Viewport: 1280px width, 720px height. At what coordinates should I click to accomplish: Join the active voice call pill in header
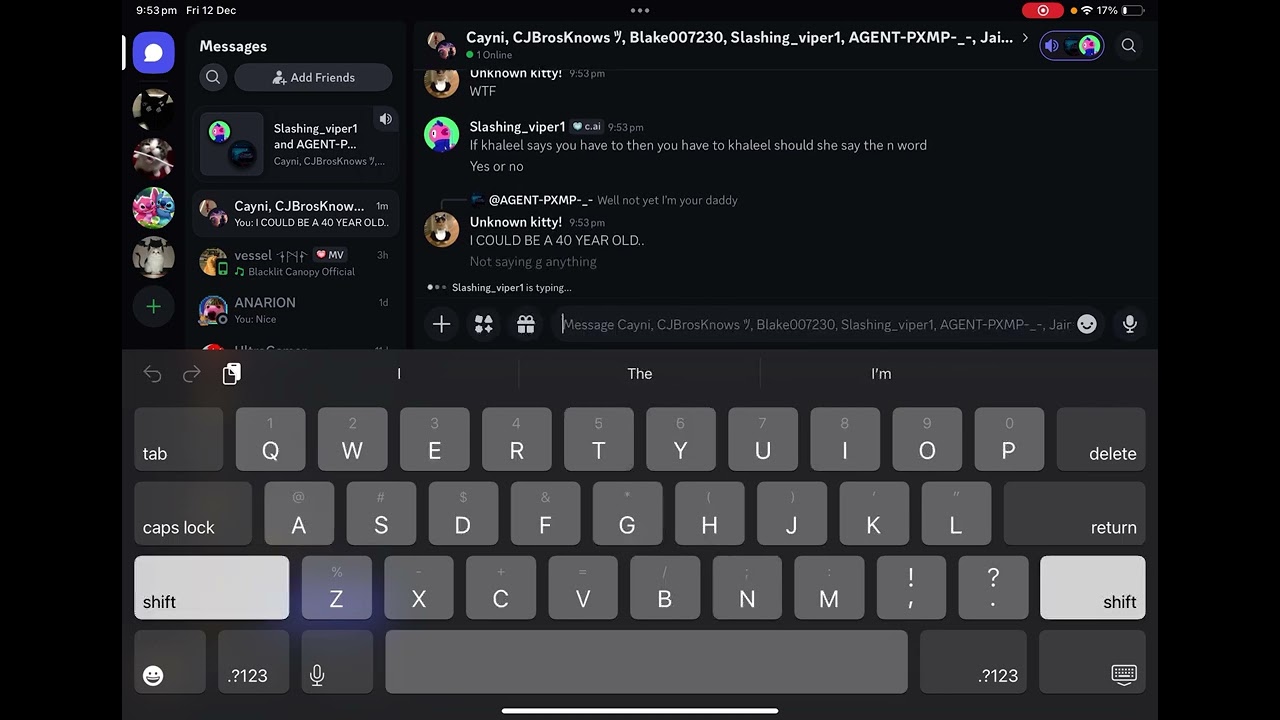[x=1071, y=45]
